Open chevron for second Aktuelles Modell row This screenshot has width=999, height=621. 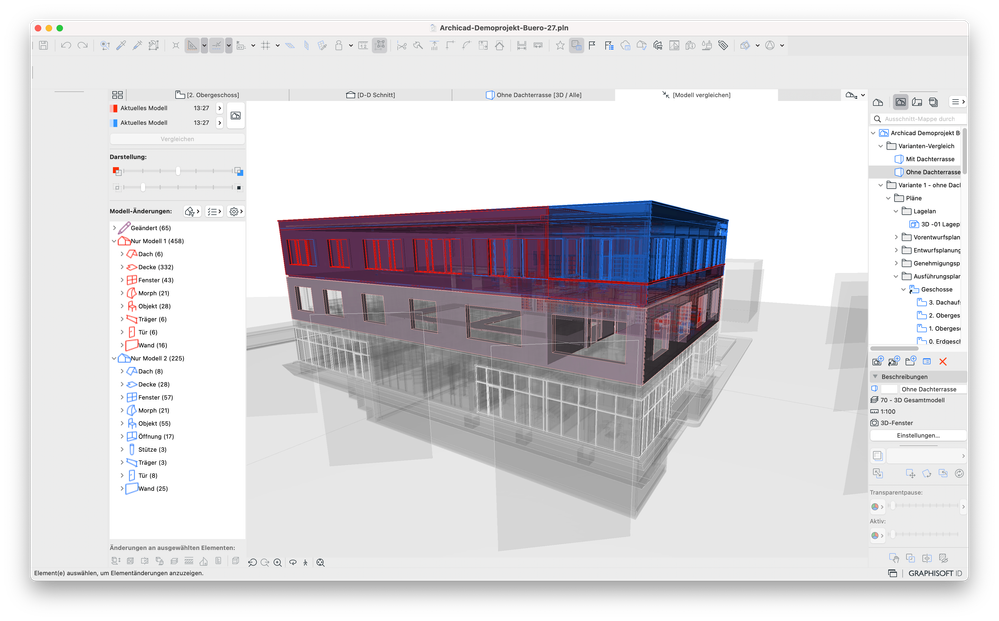220,123
